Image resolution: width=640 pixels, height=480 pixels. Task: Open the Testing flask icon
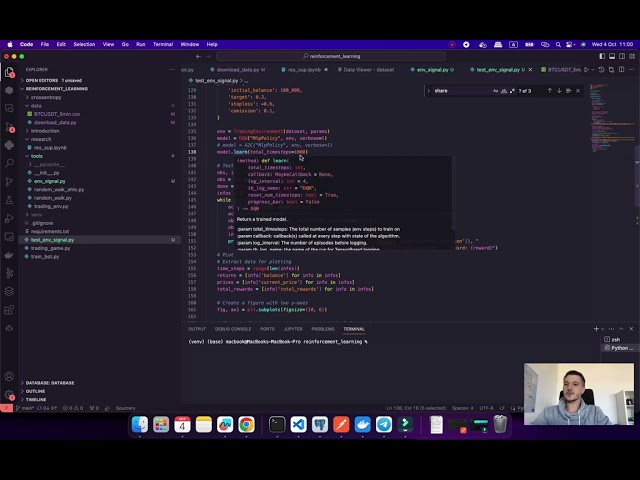[x=9, y=200]
